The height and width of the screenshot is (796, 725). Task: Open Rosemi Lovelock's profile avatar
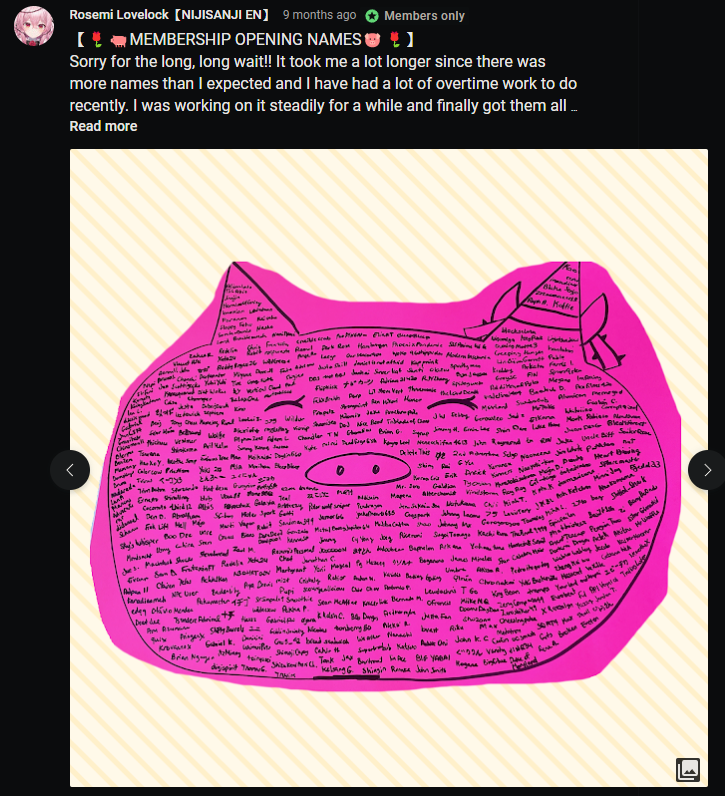pyautogui.click(x=34, y=26)
